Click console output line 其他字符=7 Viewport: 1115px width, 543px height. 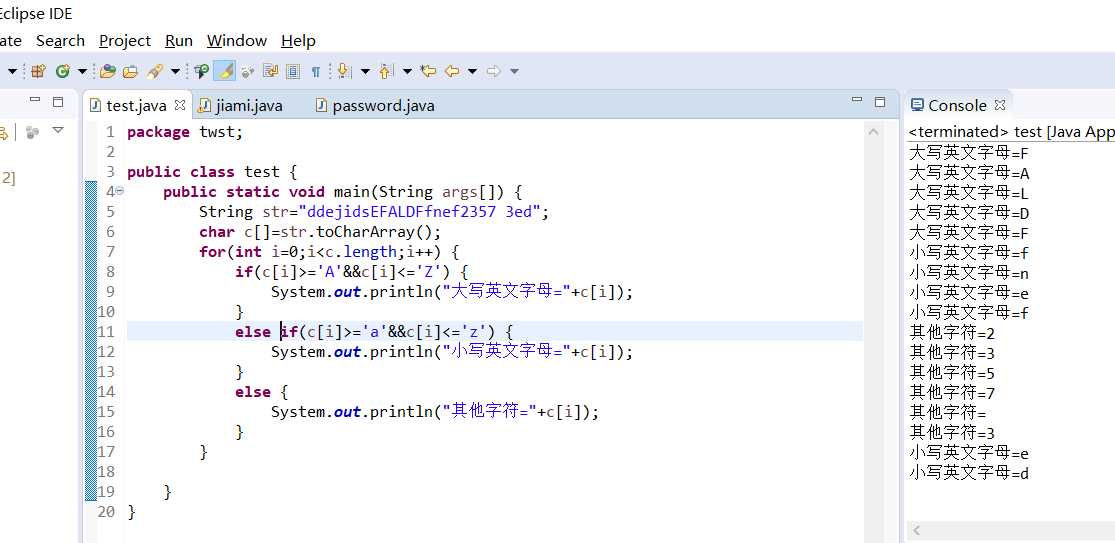952,392
